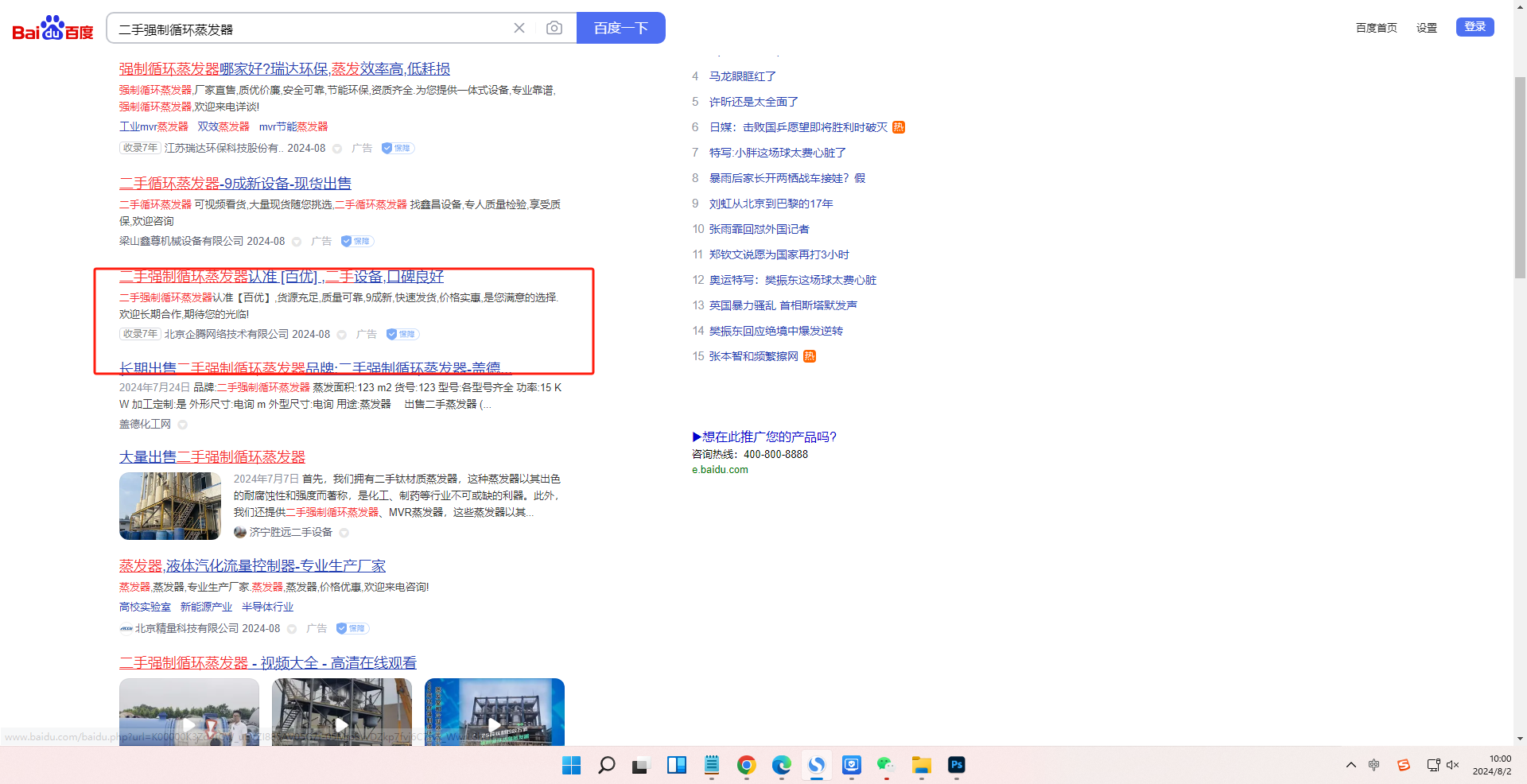The height and width of the screenshot is (784, 1527).
Task: Click the 百度一下 search button
Action: point(620,29)
